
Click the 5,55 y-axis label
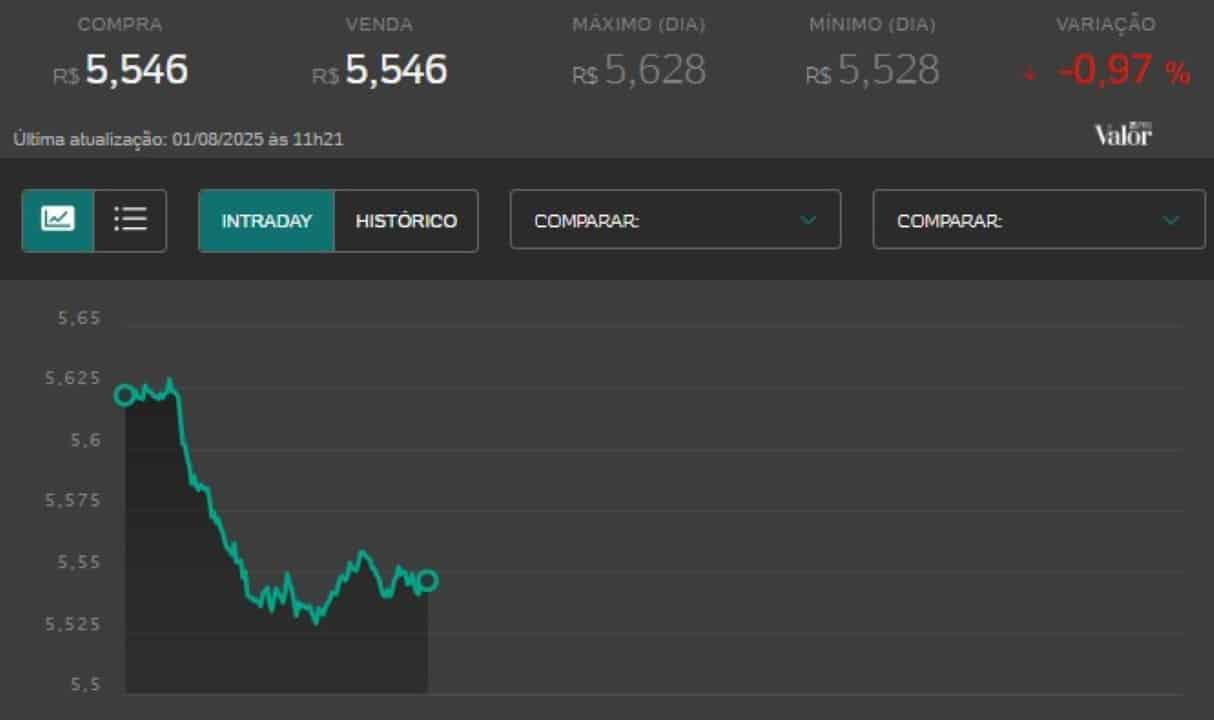click(80, 562)
